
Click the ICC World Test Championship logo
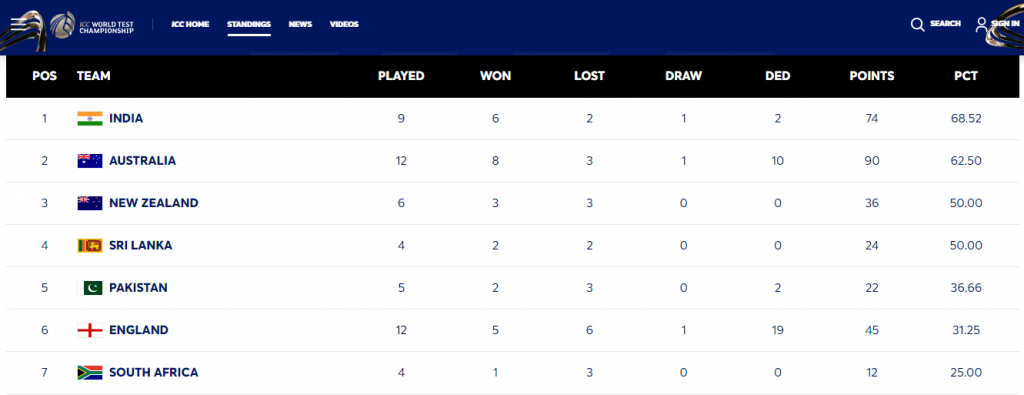pyautogui.click(x=91, y=24)
